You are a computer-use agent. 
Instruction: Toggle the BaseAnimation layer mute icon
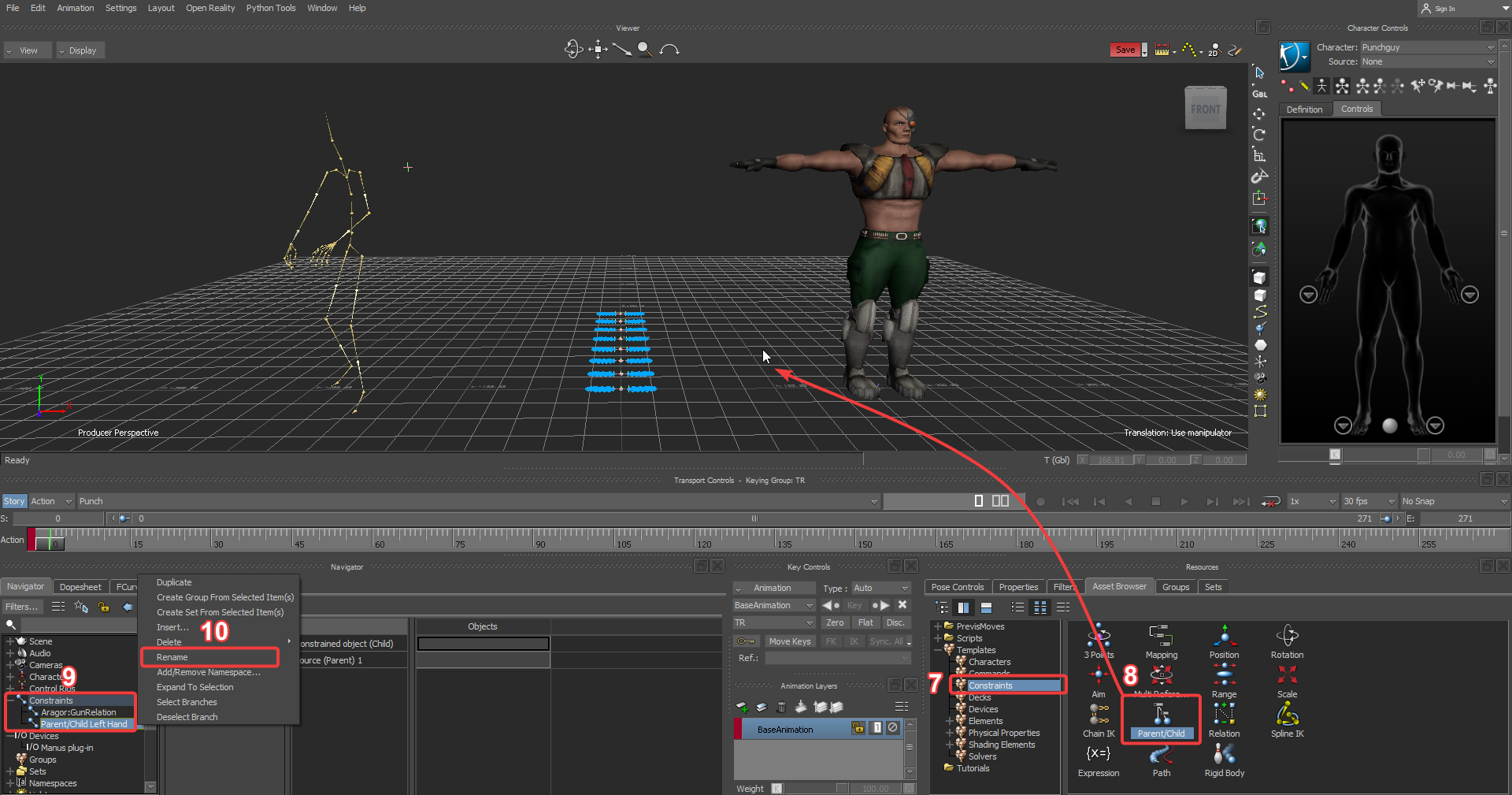(893, 728)
